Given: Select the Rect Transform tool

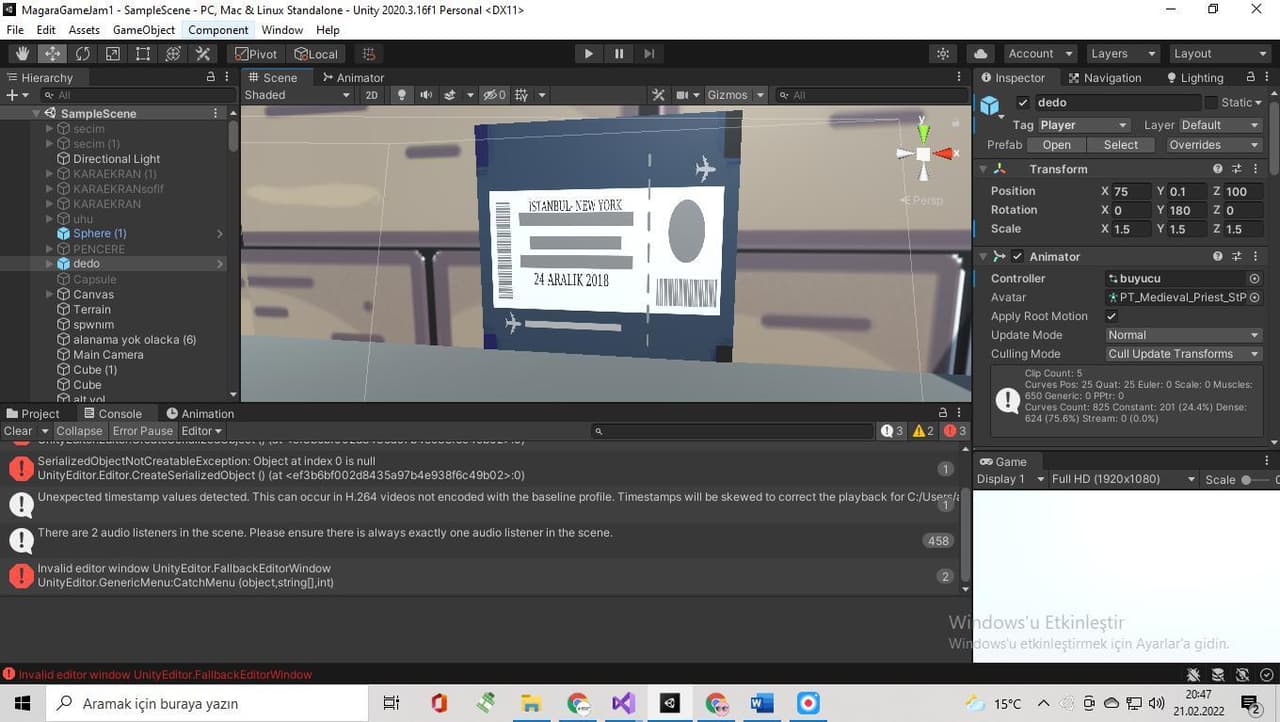Looking at the screenshot, I should [142, 54].
